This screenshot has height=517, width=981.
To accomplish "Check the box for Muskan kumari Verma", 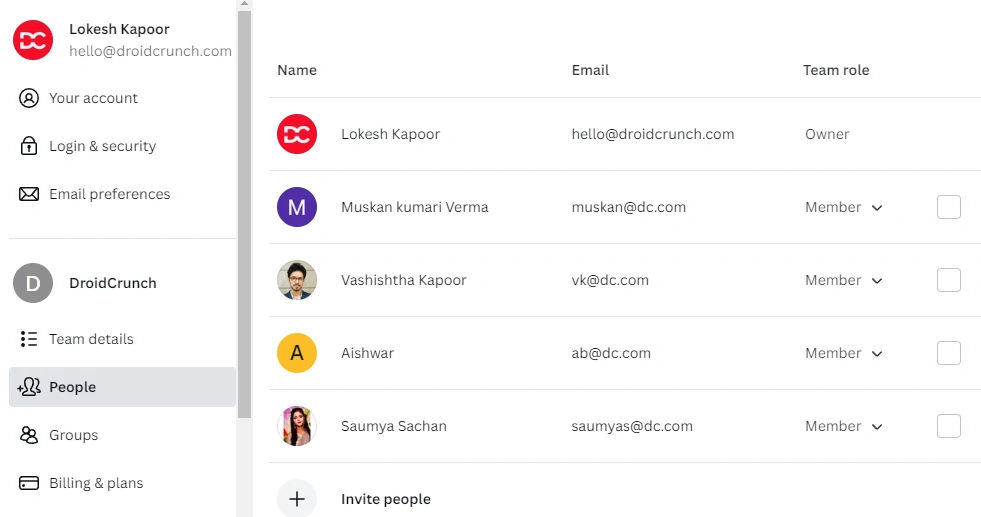I will pyautogui.click(x=948, y=207).
